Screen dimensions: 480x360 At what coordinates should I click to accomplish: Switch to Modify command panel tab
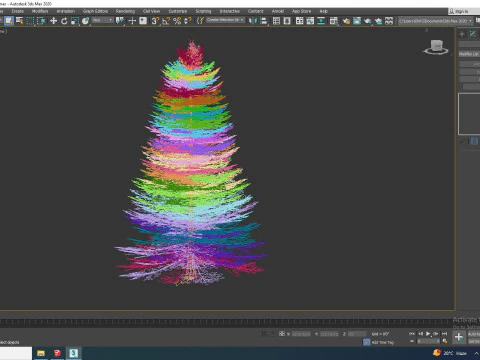(473, 34)
